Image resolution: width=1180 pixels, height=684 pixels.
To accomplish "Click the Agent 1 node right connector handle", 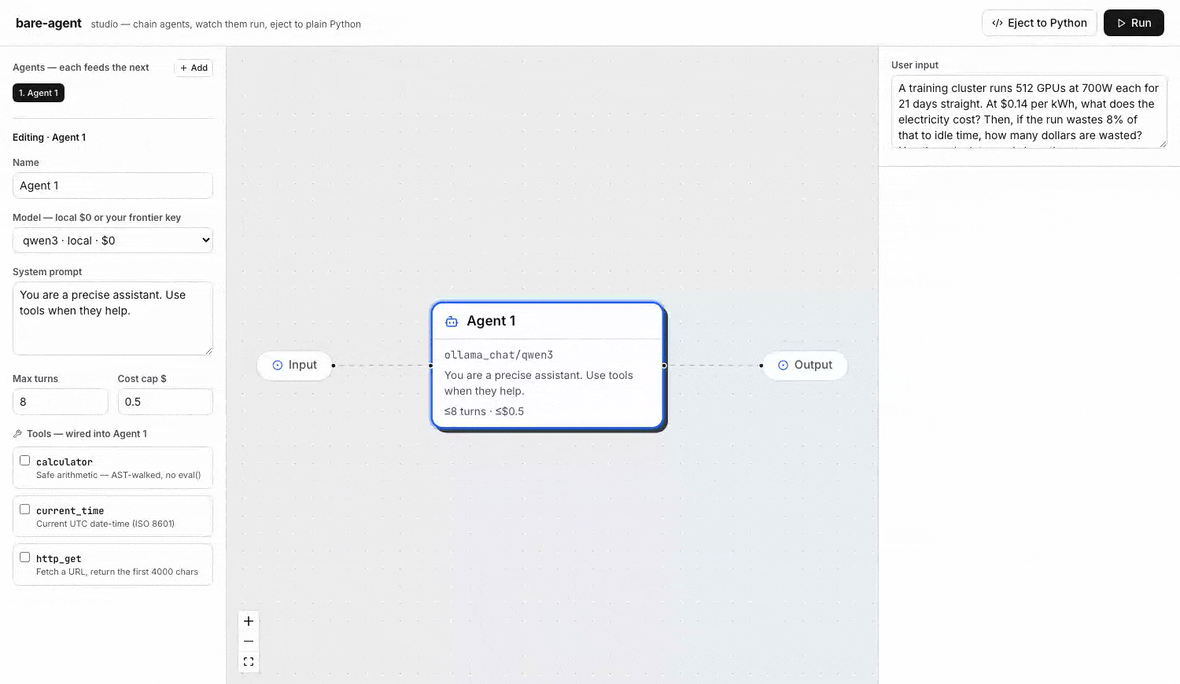I will (x=665, y=366).
